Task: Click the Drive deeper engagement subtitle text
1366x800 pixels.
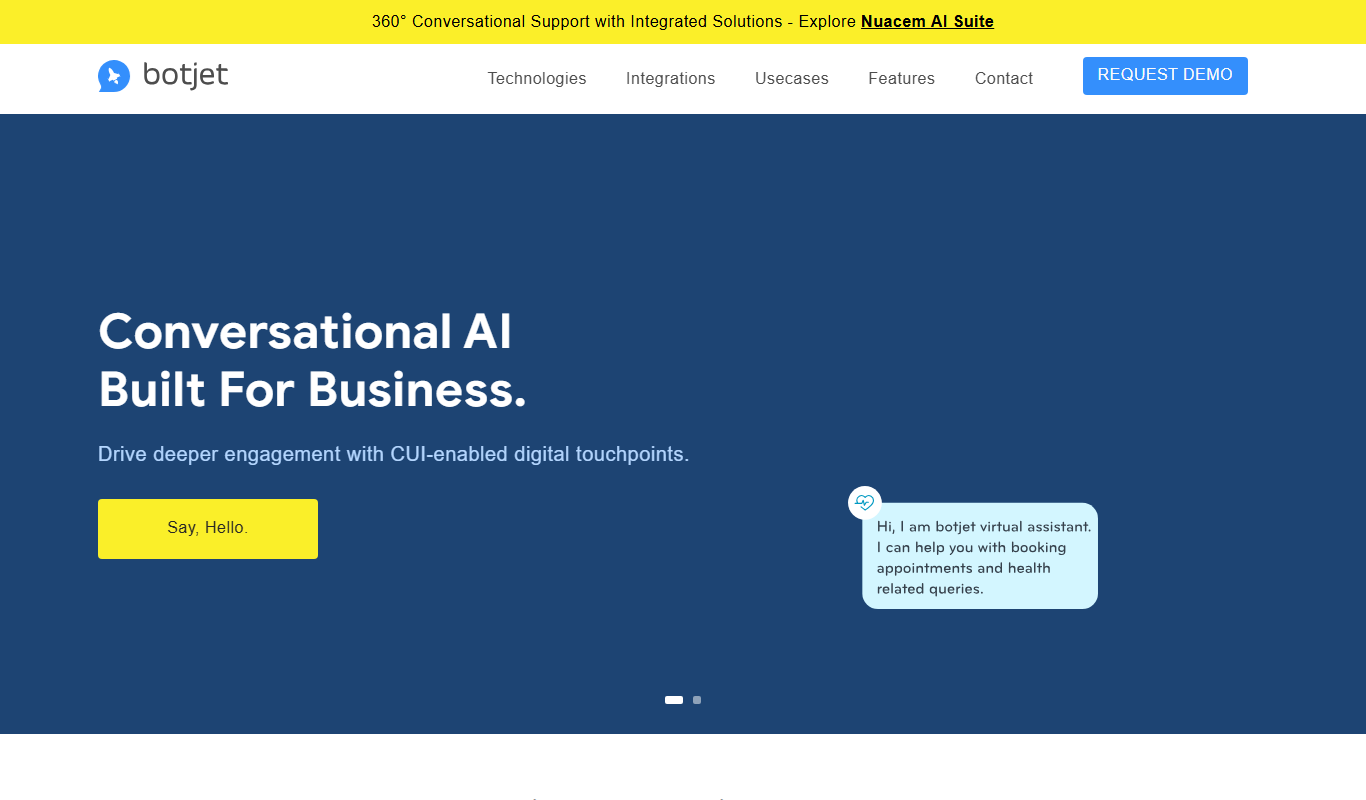Action: (x=394, y=454)
